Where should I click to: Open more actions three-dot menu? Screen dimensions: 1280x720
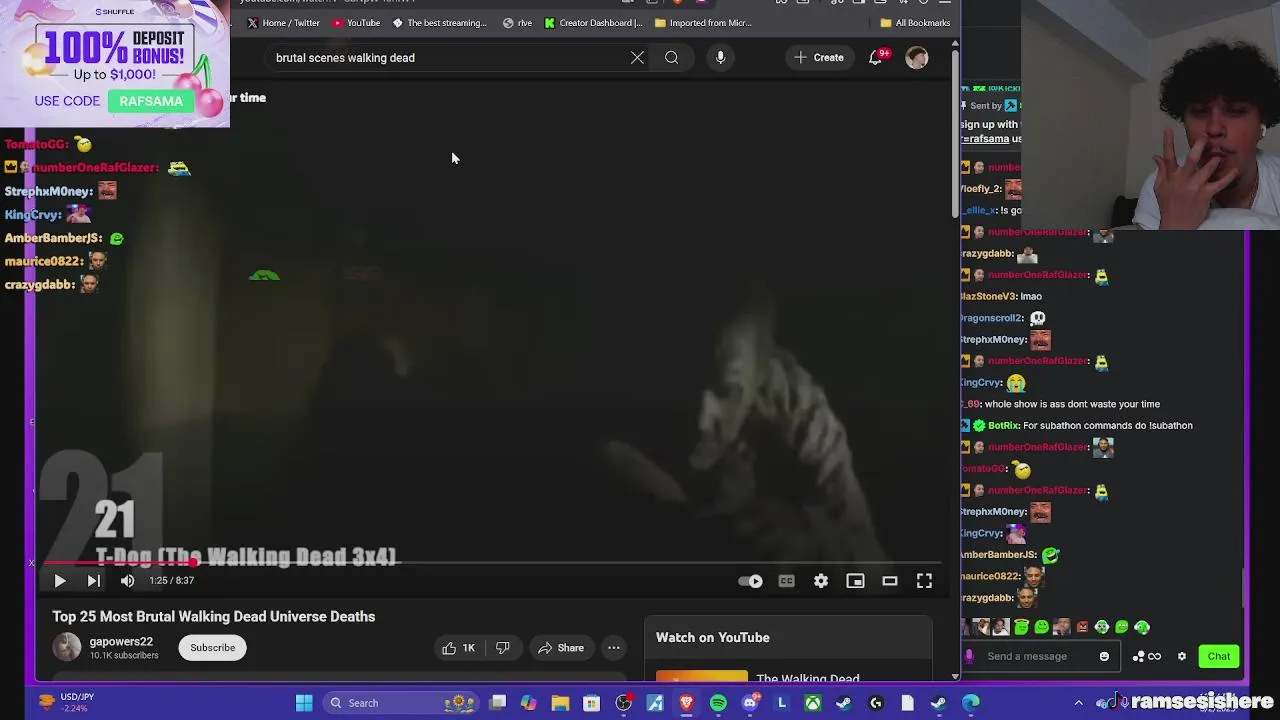tap(614, 648)
